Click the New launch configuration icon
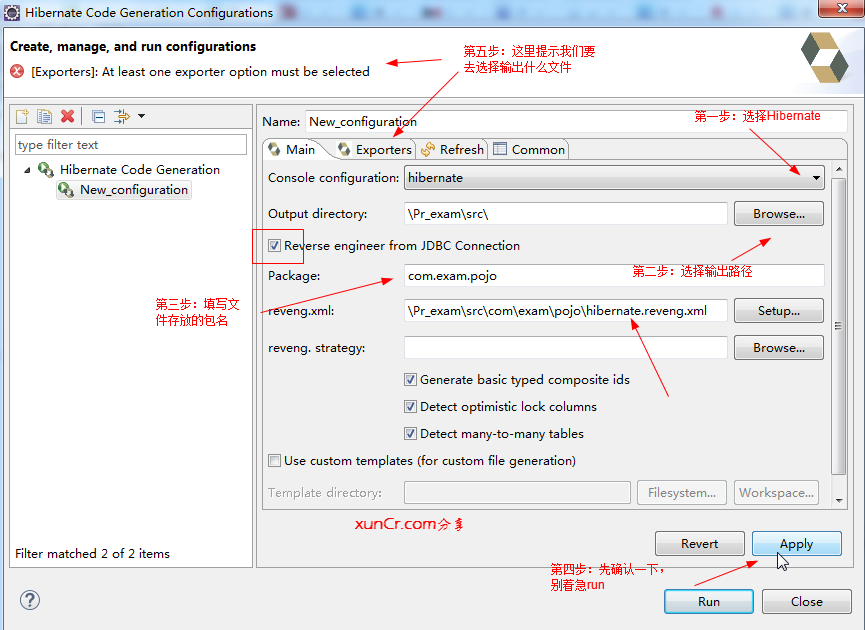 (x=22, y=116)
